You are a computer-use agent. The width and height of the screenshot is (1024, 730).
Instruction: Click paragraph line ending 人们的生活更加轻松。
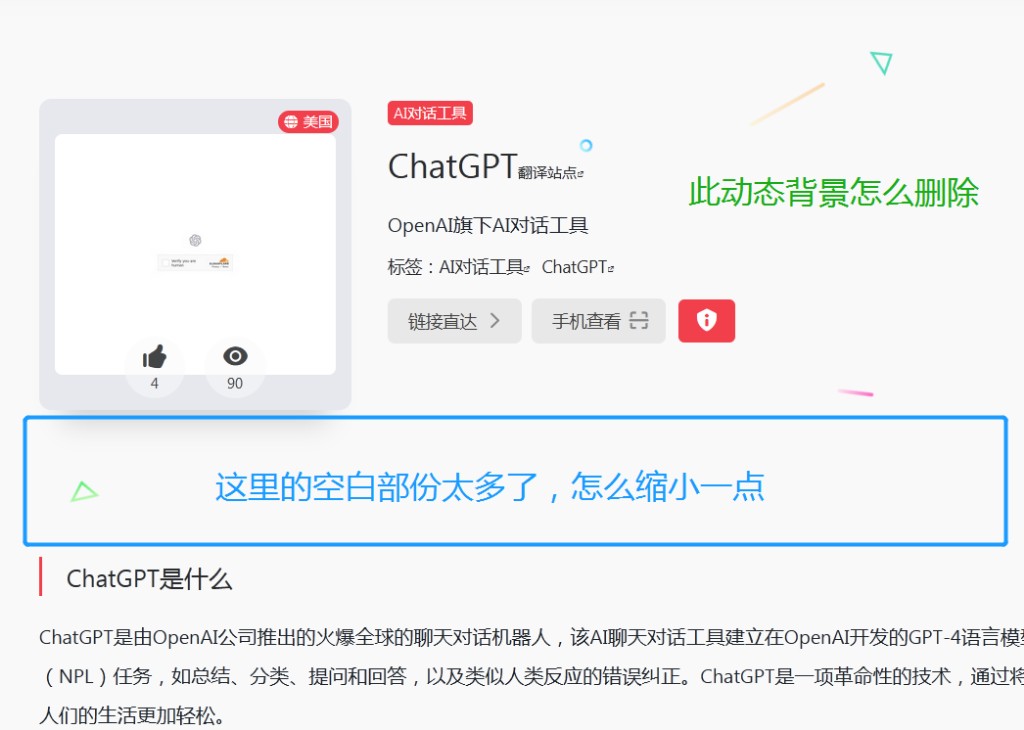click(x=133, y=714)
